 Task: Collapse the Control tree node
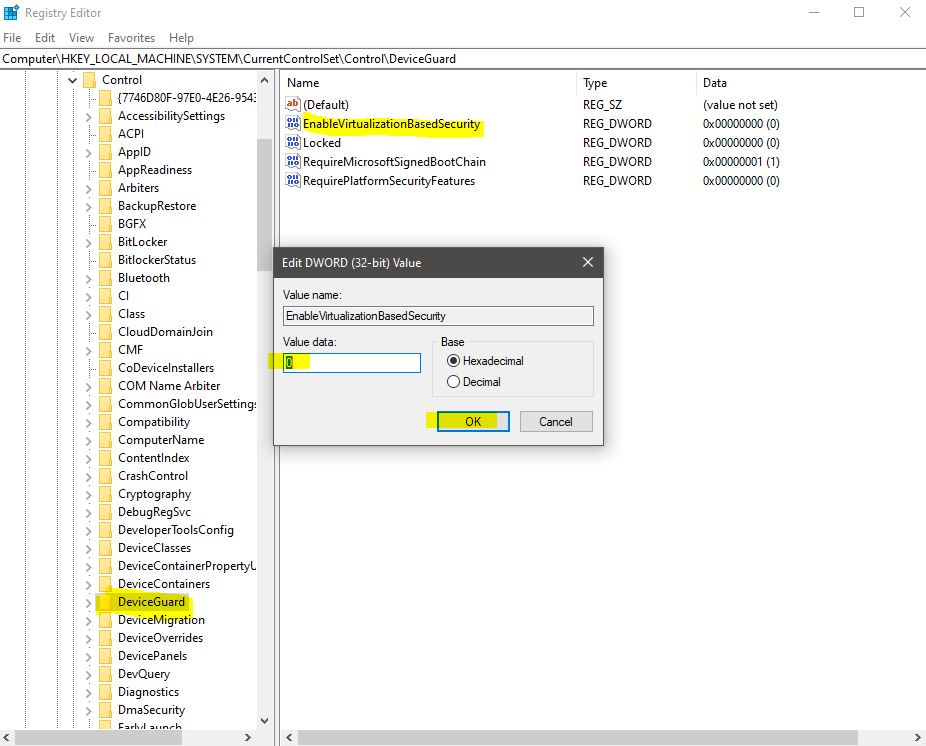pyautogui.click(x=71, y=79)
